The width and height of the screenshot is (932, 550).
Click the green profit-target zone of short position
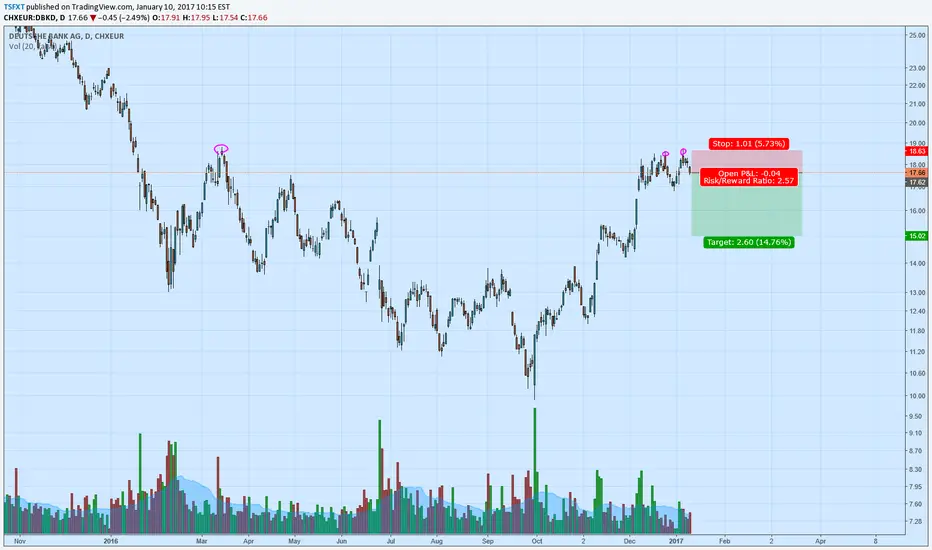tap(747, 204)
